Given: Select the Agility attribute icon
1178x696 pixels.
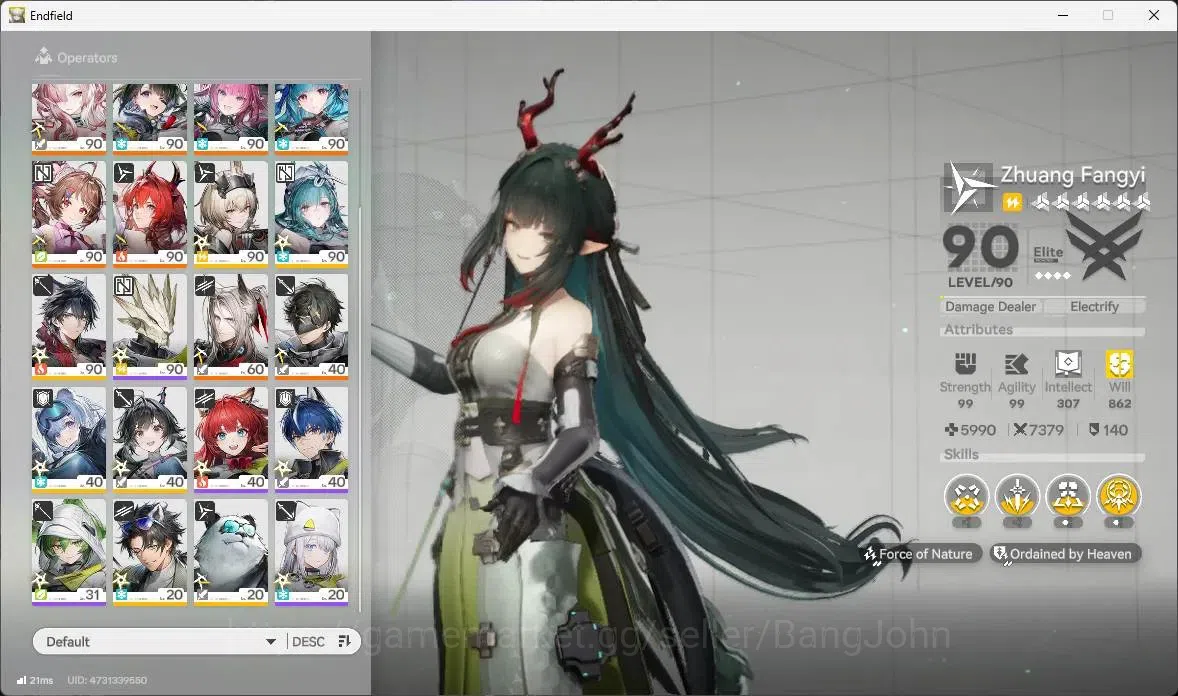Looking at the screenshot, I should 1016,365.
